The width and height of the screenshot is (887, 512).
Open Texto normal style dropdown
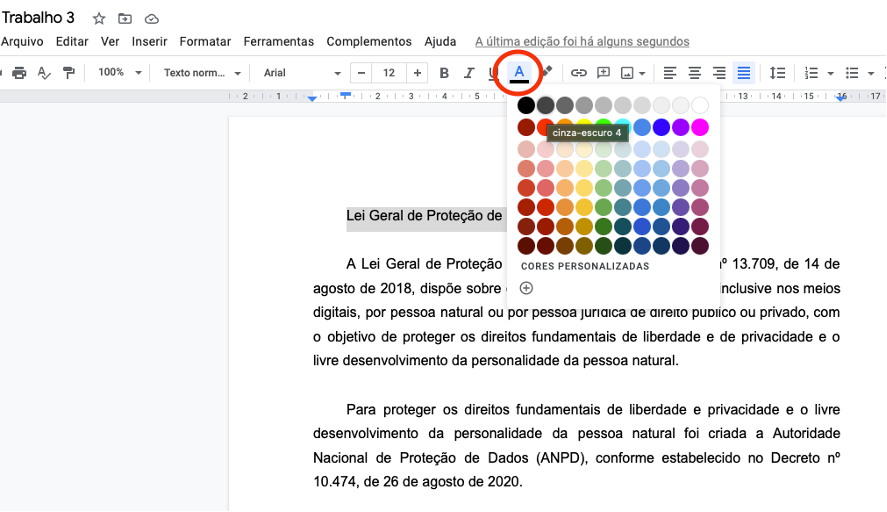coord(202,72)
